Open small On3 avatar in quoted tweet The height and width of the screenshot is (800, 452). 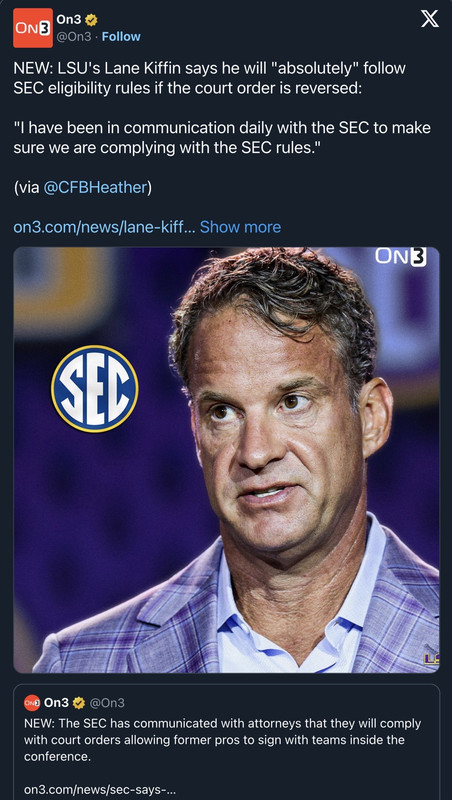click(32, 703)
